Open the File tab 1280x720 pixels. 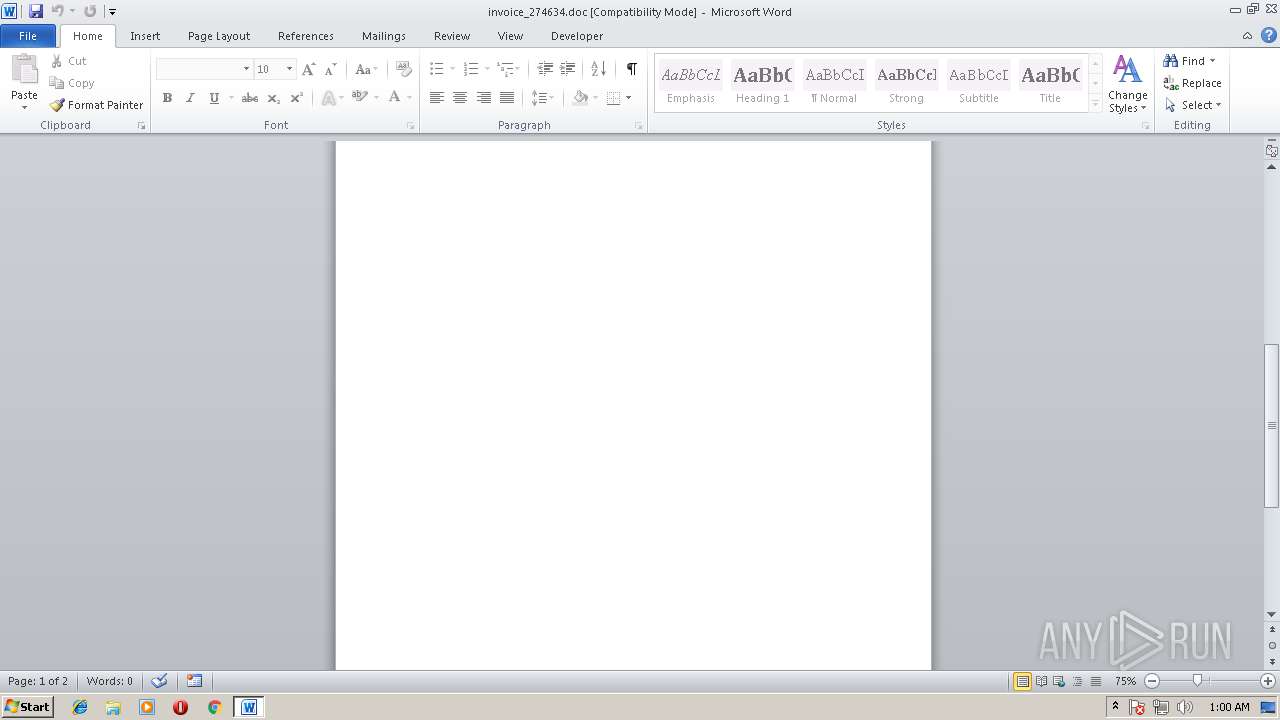point(28,36)
